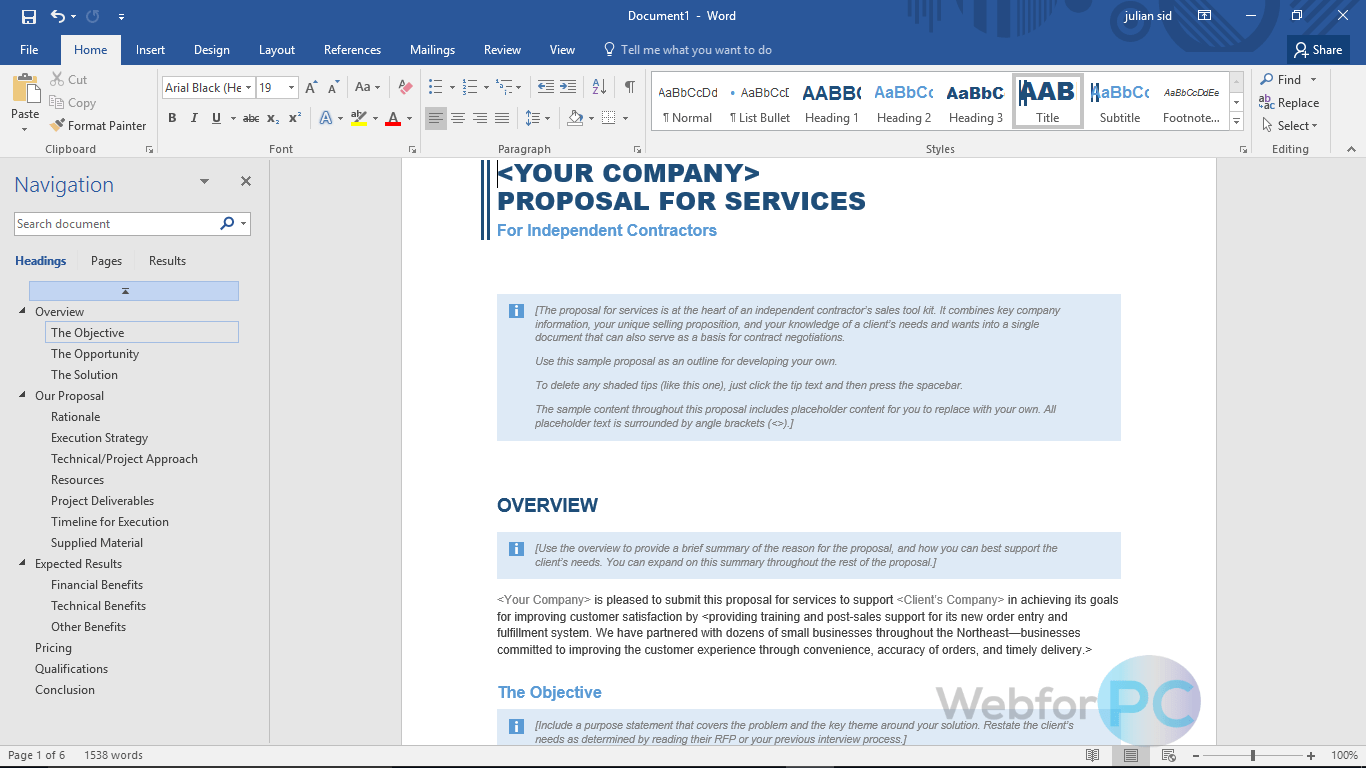The image size is (1366, 768).
Task: Open the font size dropdown
Action: (x=291, y=87)
